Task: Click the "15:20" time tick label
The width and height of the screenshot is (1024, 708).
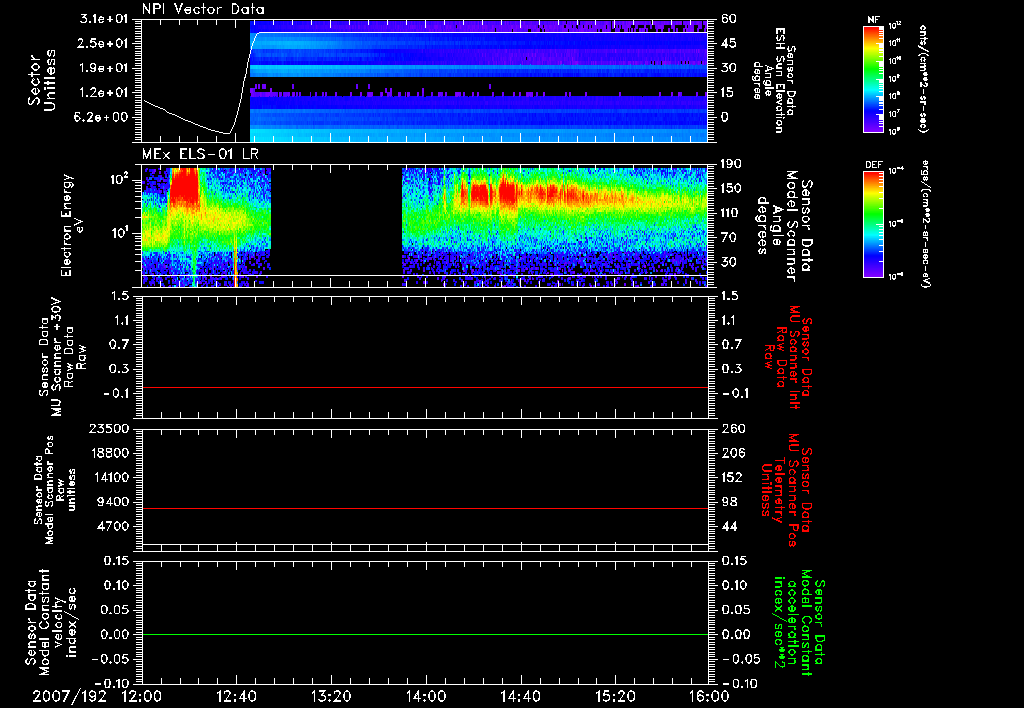Action: [x=615, y=696]
